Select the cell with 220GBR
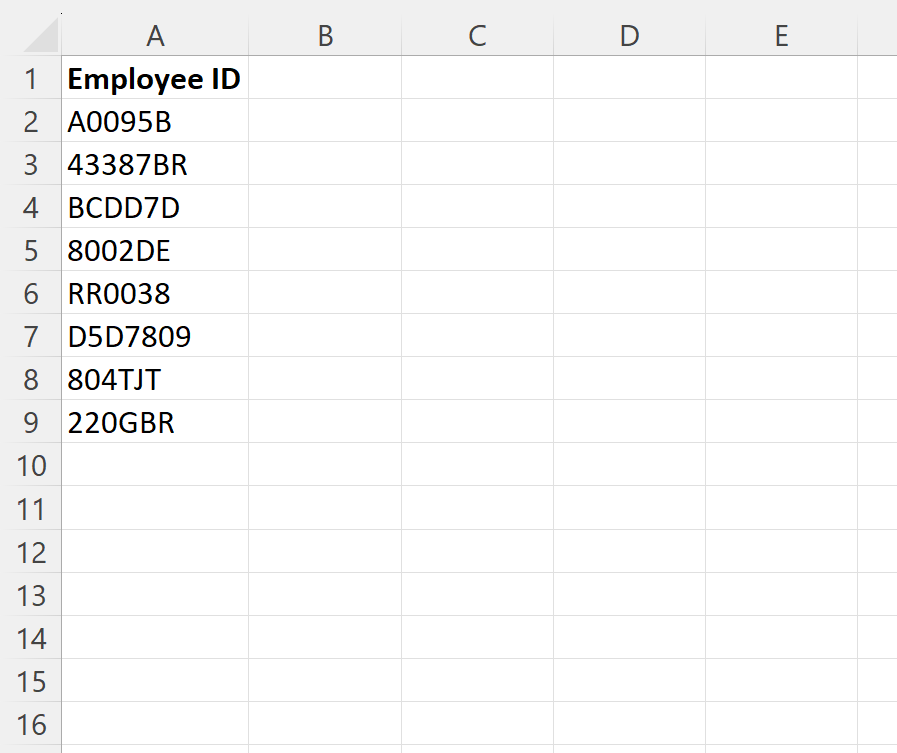Viewport: 897px width, 753px height. point(155,422)
